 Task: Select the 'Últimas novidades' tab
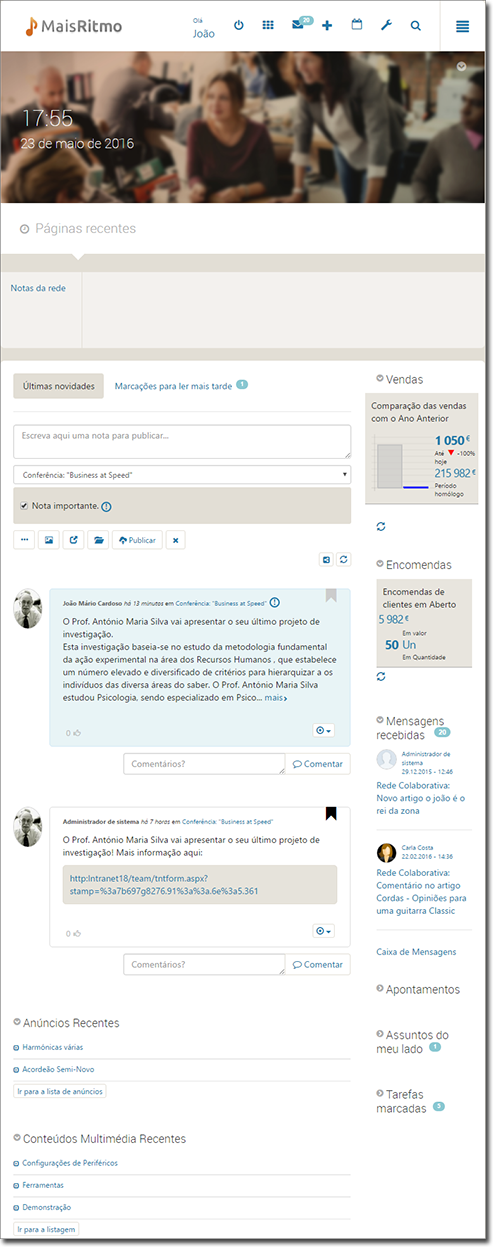pos(58,386)
